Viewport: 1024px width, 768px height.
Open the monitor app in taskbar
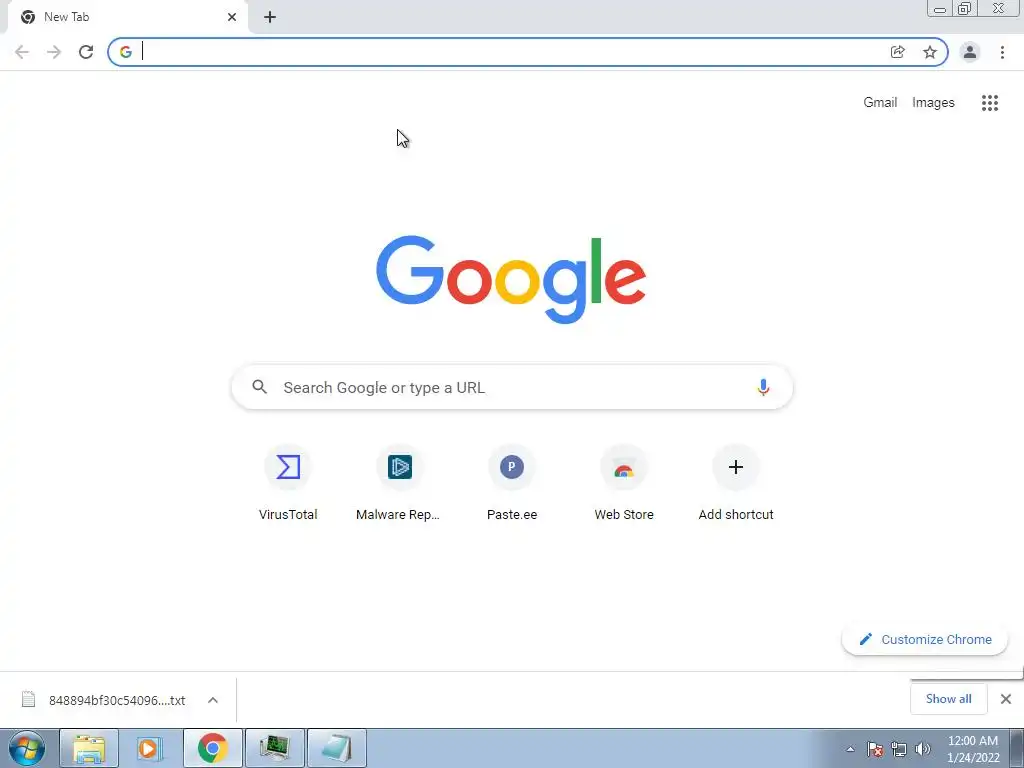[275, 748]
